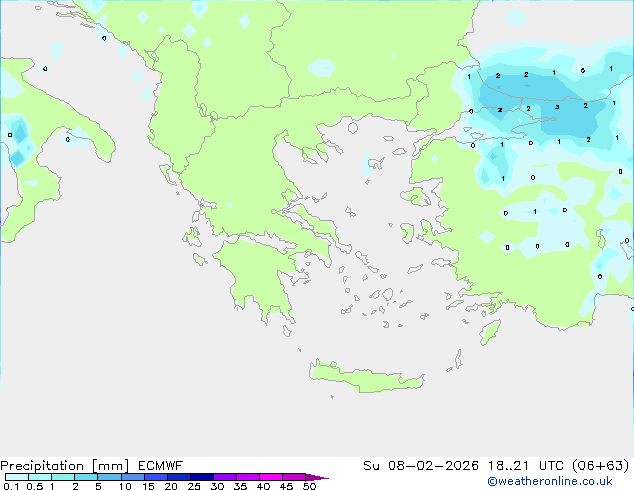
Task: Pick the 40–45 mm bright magenta legend box
Action: click(271, 477)
